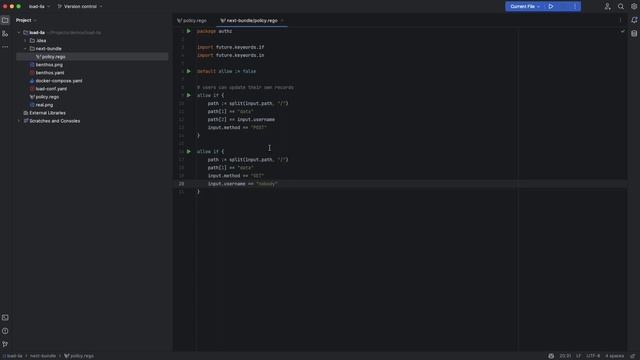Click the users can update comment line

[245, 87]
